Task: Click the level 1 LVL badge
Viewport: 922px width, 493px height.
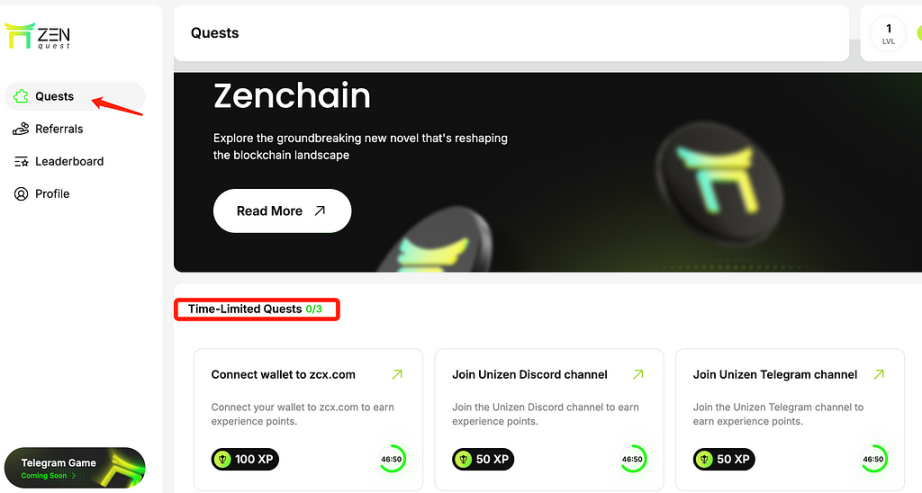Action: click(888, 34)
